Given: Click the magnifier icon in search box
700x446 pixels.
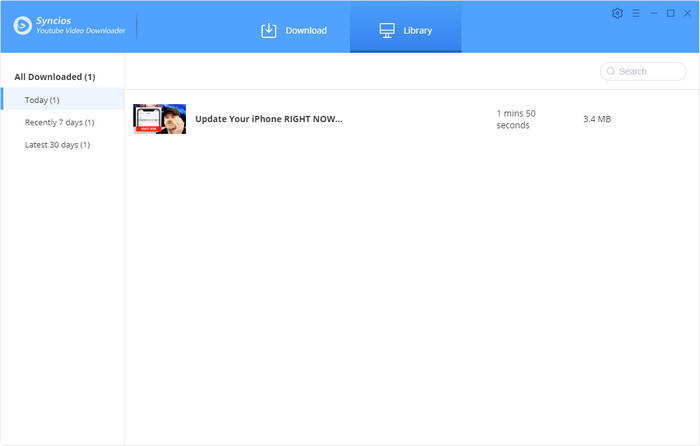Looking at the screenshot, I should [x=610, y=72].
